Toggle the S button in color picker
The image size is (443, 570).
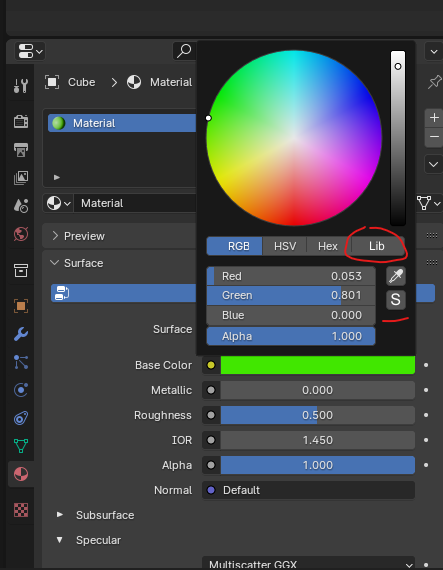[396, 300]
